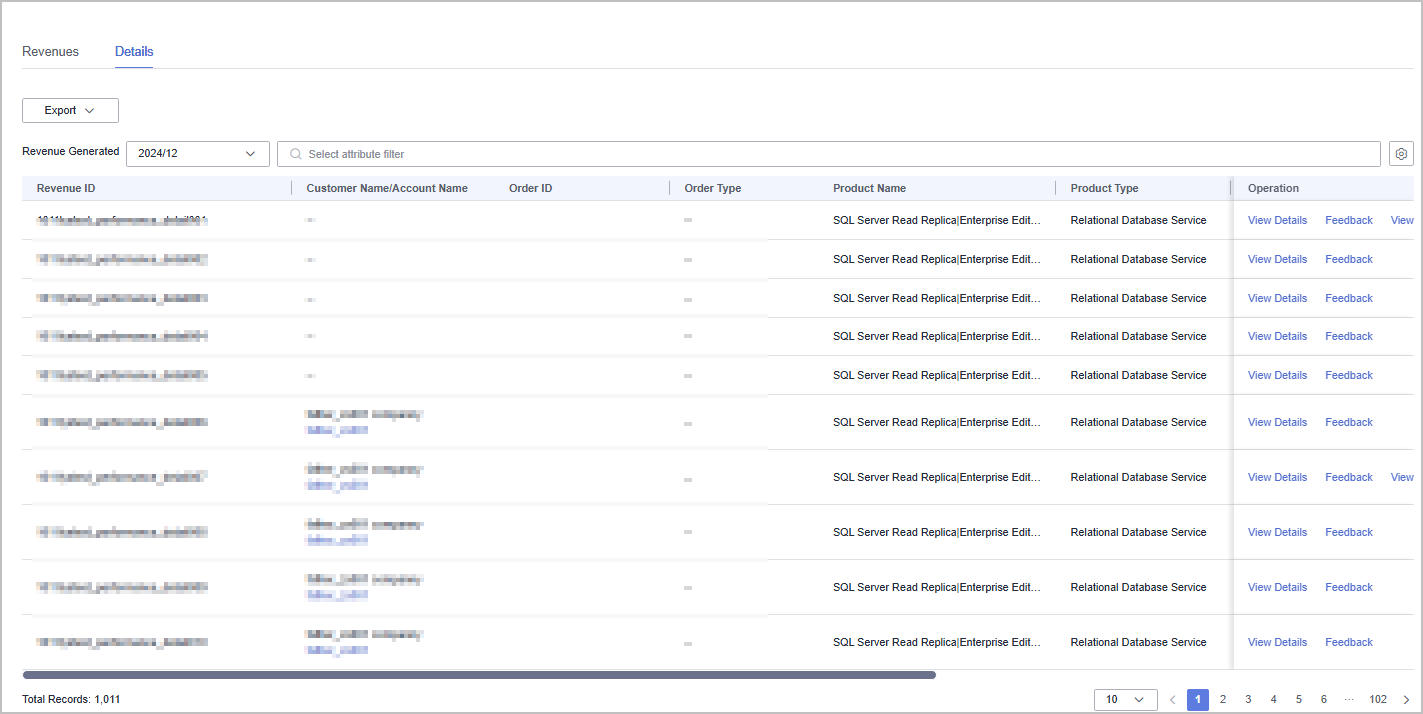1423x714 pixels.
Task: Click the first row's SQL Server Read Replica product name
Action: pyautogui.click(x=937, y=220)
